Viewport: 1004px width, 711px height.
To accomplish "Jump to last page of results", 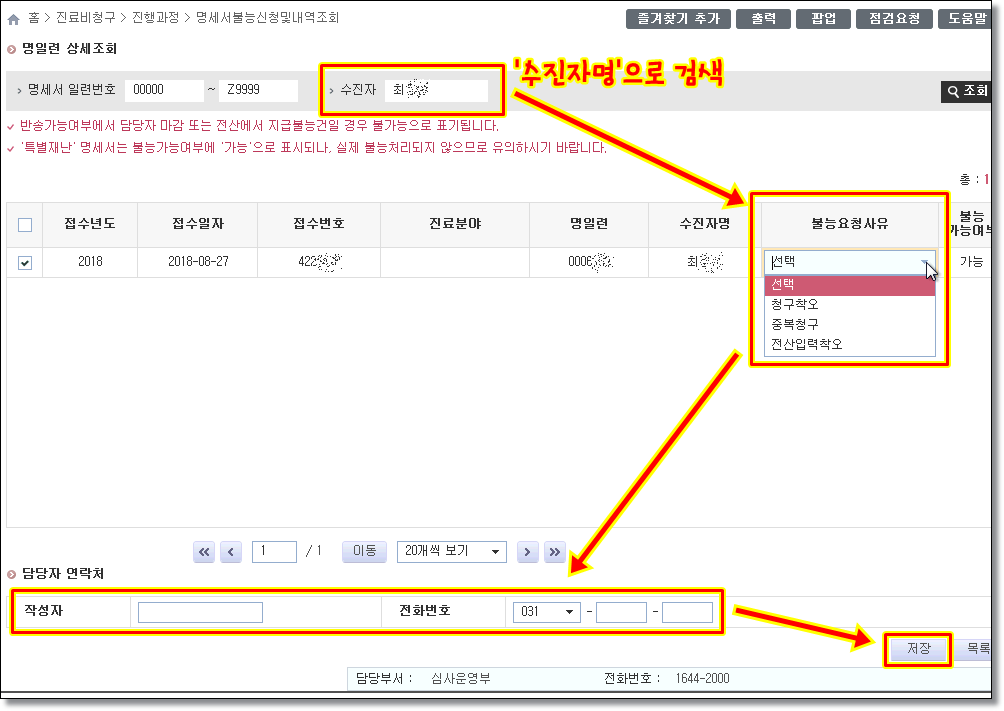I will [x=554, y=551].
